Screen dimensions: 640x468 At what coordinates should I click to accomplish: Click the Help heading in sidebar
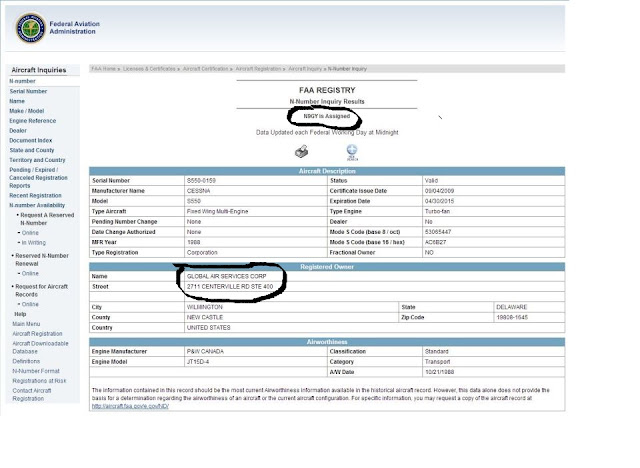point(20,314)
